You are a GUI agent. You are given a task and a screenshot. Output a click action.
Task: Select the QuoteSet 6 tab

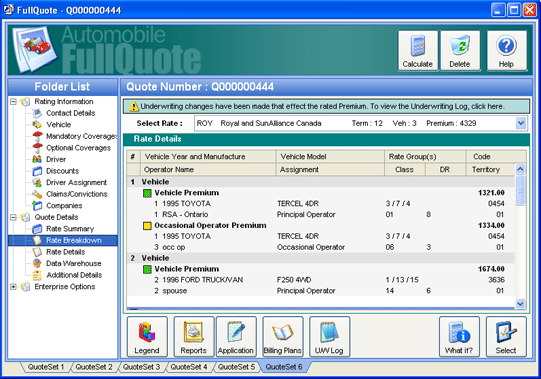pyautogui.click(x=284, y=367)
